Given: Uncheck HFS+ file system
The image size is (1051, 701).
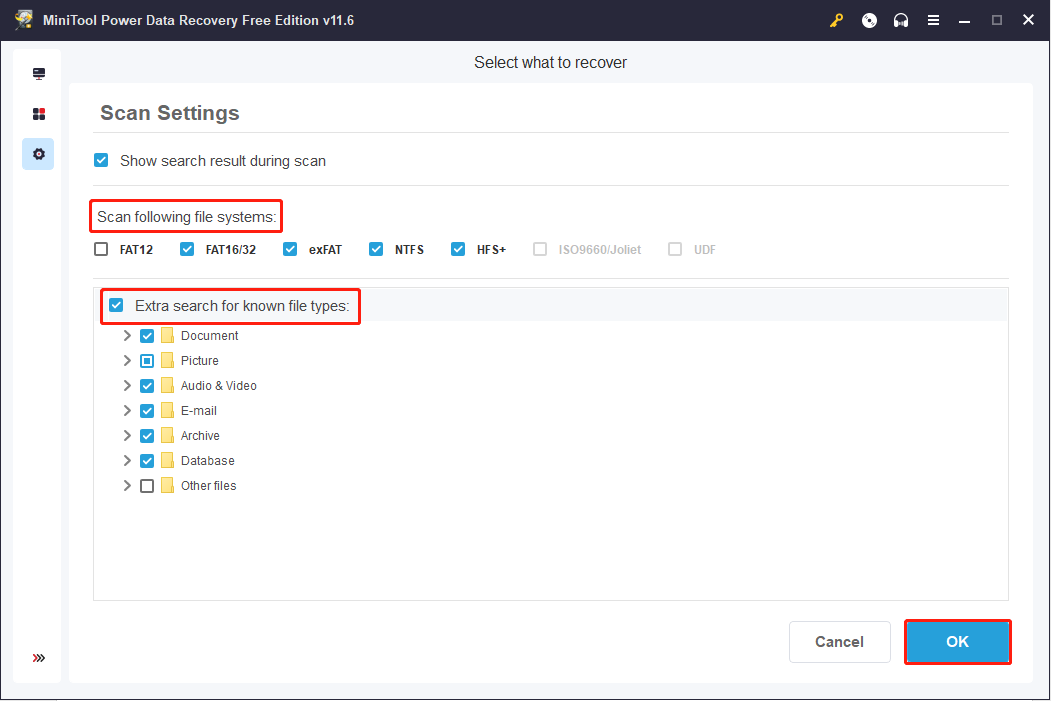Looking at the screenshot, I should pos(458,249).
